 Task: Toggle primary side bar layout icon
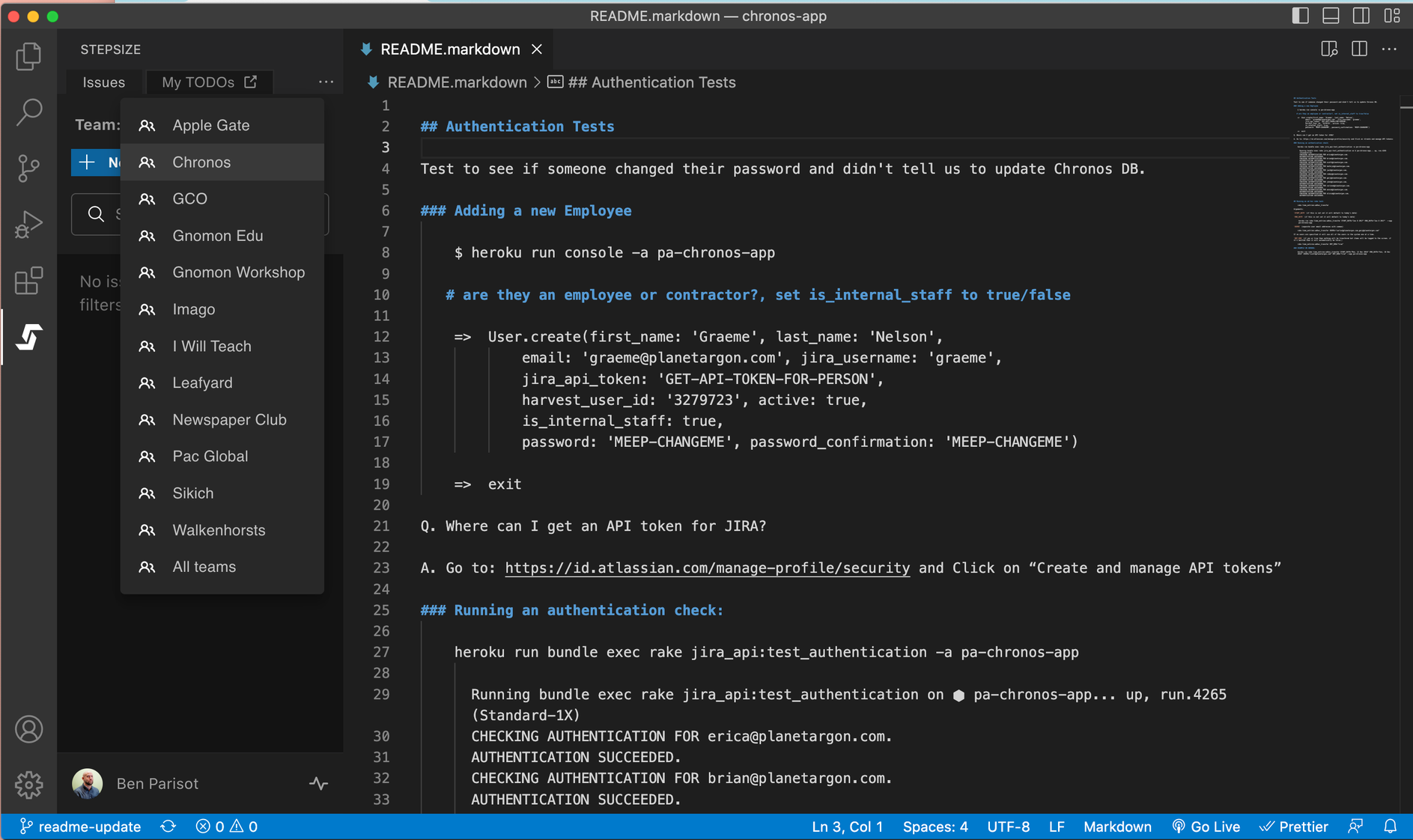tap(1301, 16)
